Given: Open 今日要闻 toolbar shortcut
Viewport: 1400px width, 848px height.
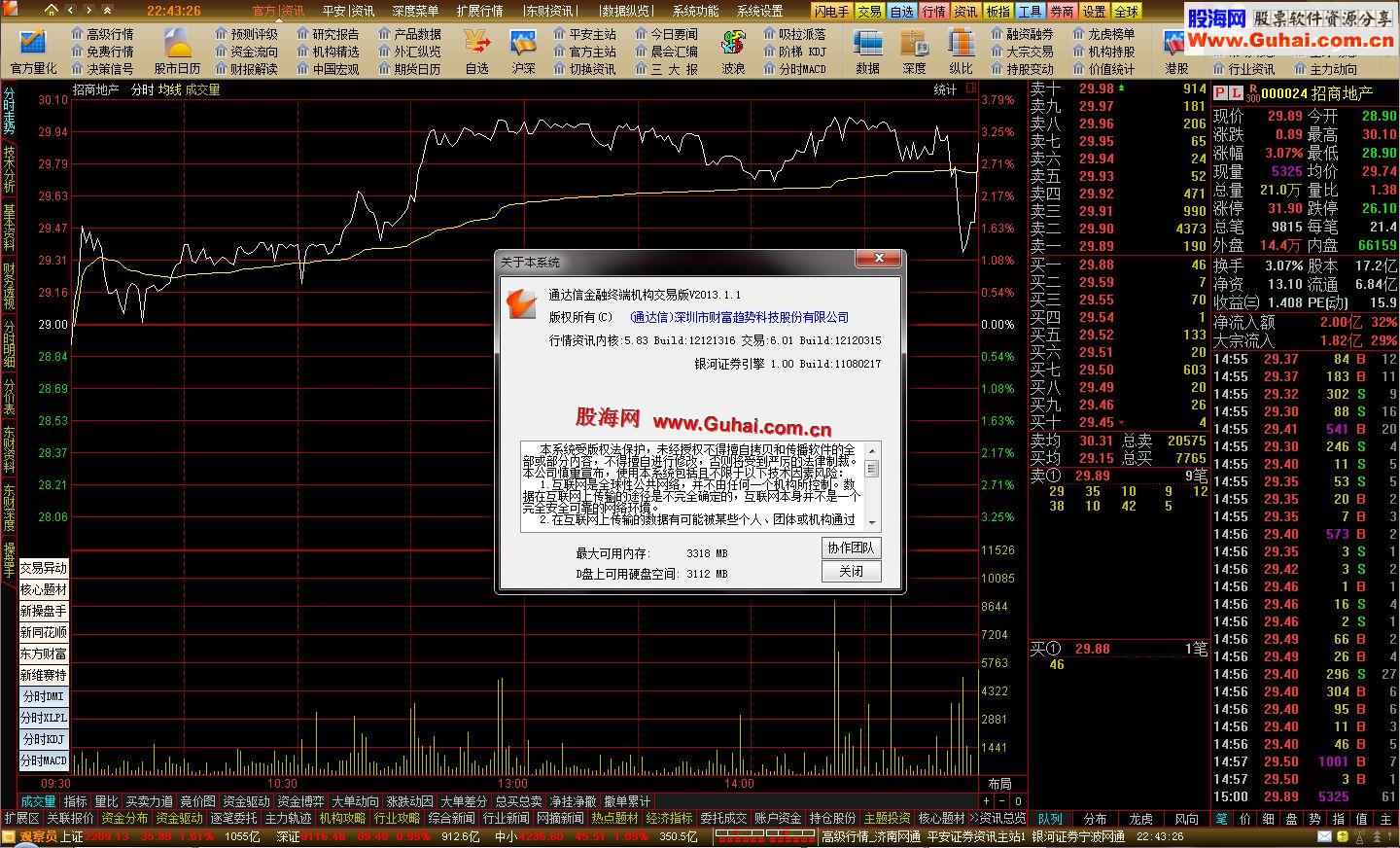Looking at the screenshot, I should click(x=666, y=34).
